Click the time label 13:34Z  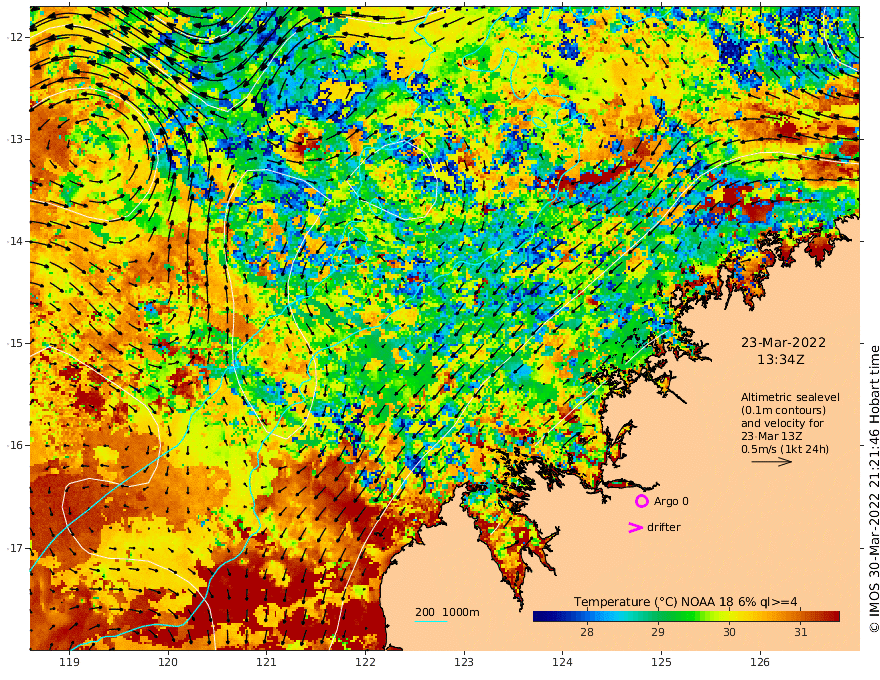[x=781, y=360]
